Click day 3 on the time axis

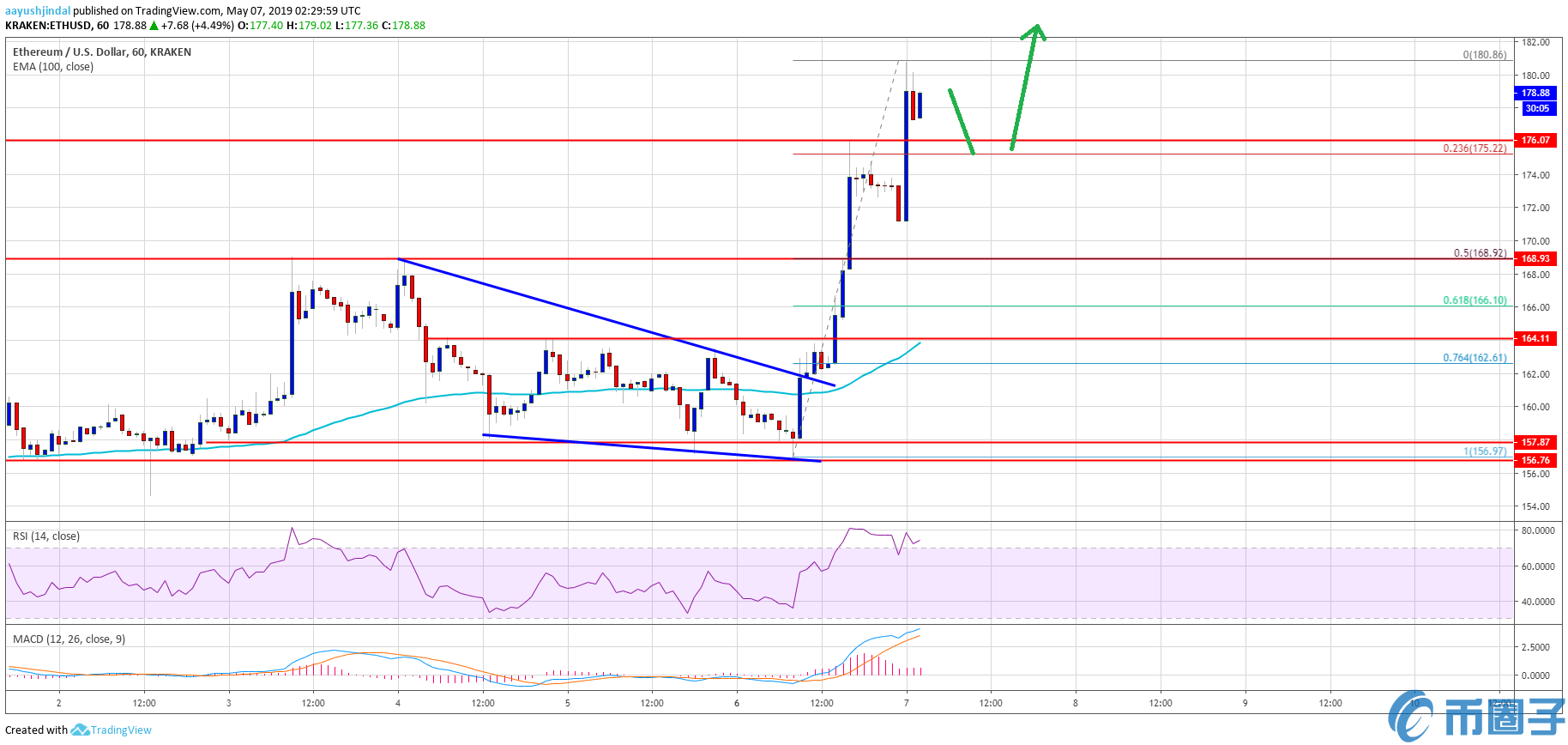228,703
